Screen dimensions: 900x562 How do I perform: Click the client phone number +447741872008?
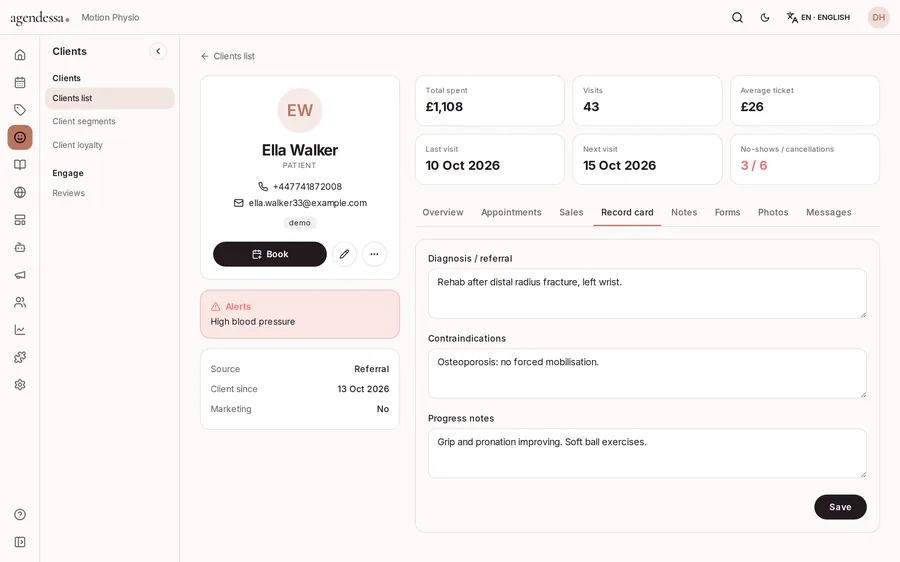[x=307, y=187]
